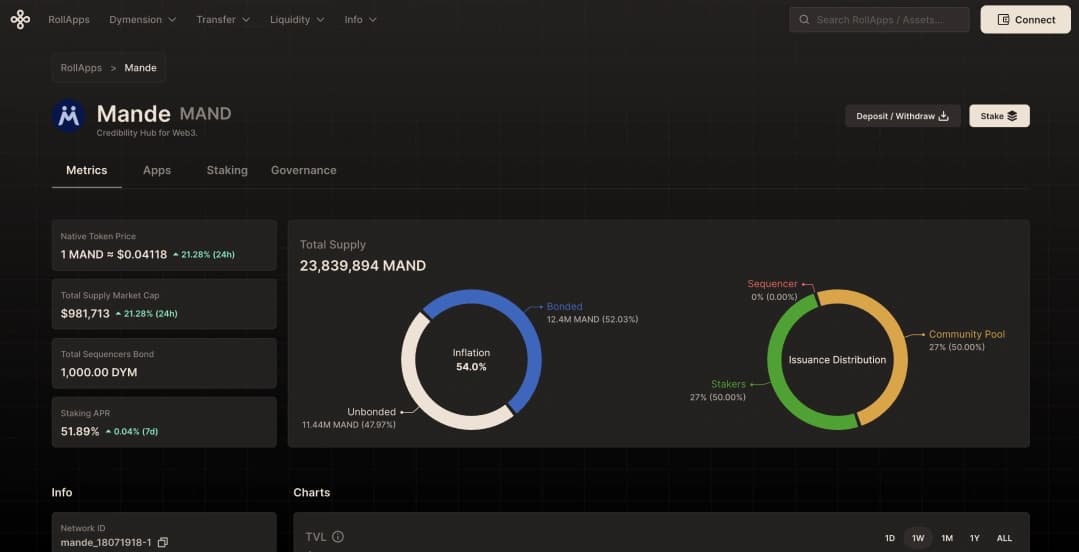Select the 1W chart range

coord(918,538)
